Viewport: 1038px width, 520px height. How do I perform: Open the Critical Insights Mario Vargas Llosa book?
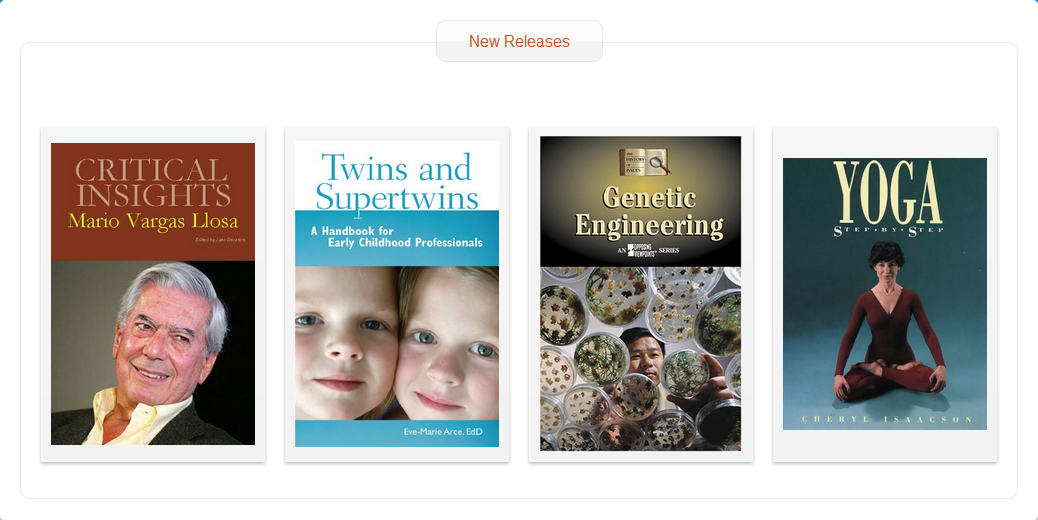(x=153, y=294)
